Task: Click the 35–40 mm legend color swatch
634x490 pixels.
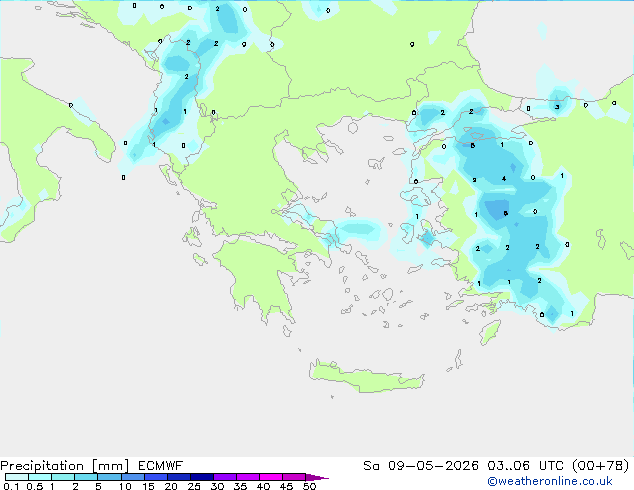Action: (x=248, y=477)
